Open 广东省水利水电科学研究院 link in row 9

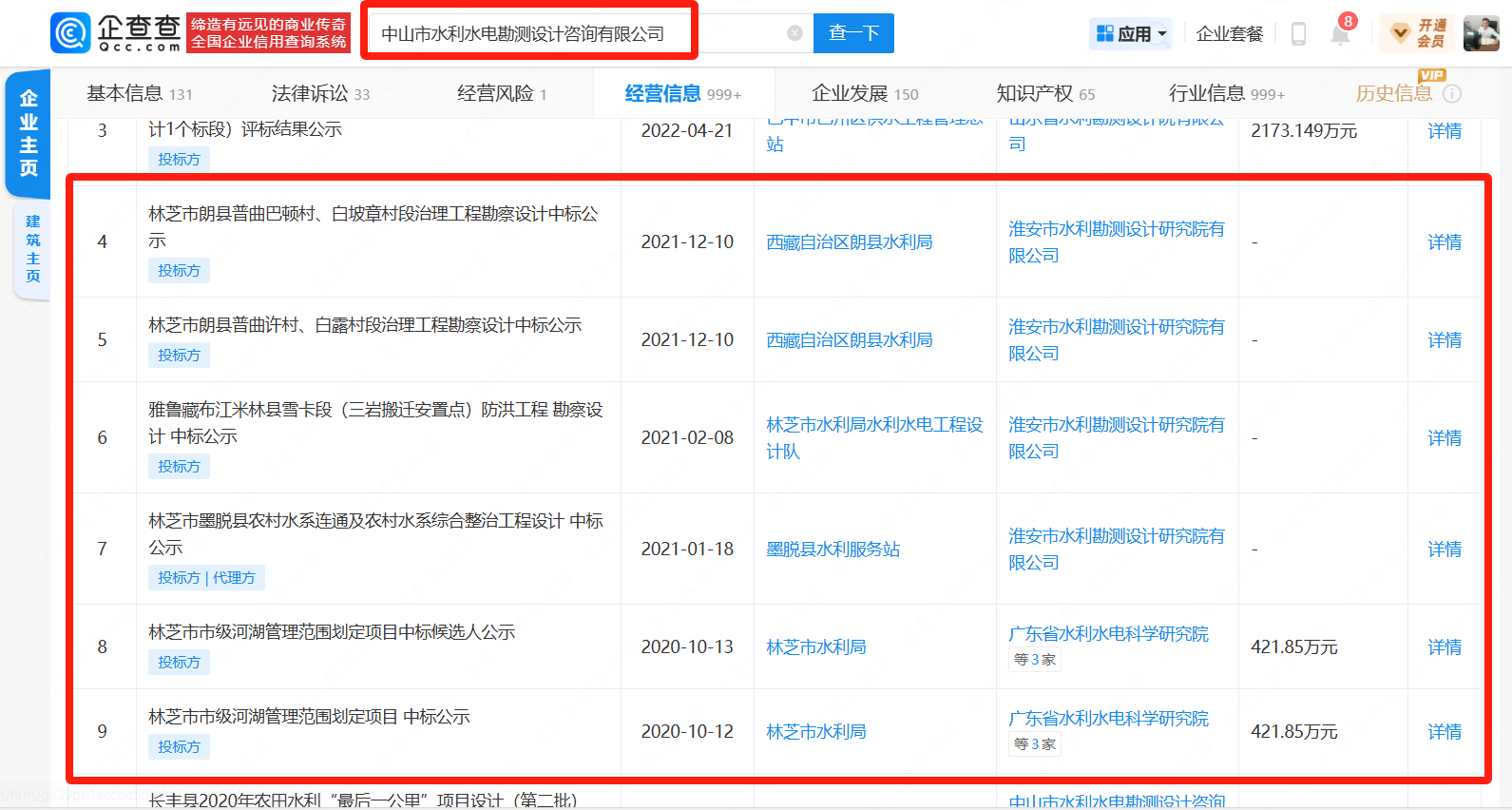pos(1108,718)
